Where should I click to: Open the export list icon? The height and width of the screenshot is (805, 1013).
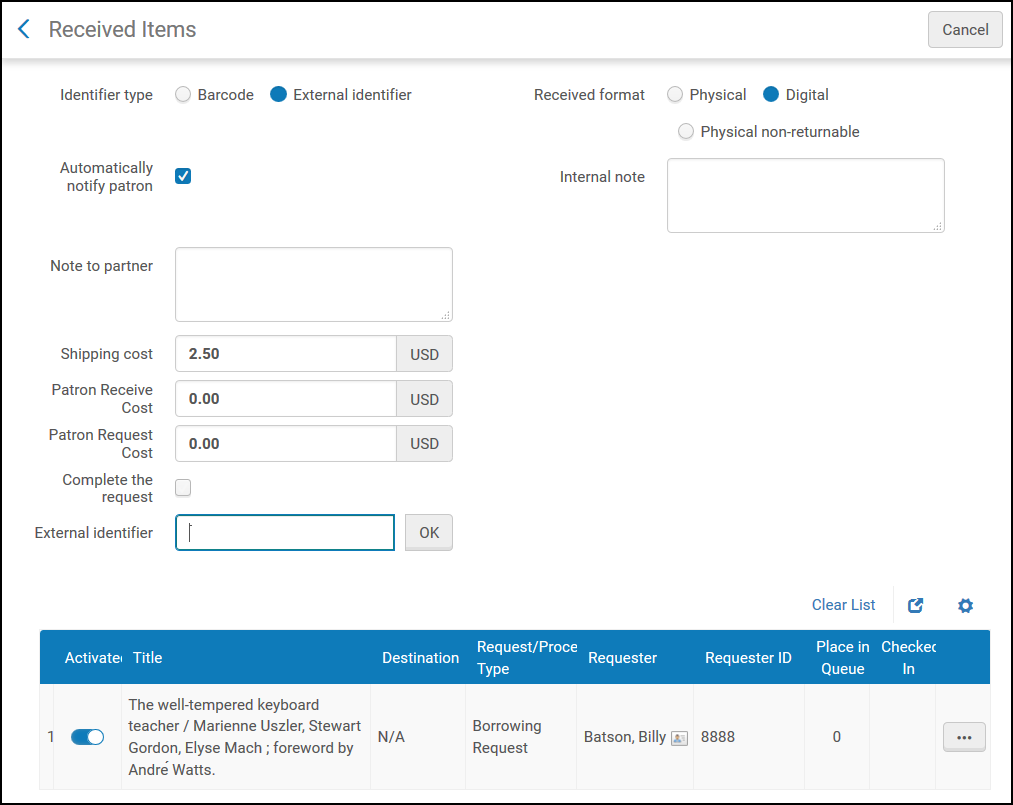pos(915,605)
